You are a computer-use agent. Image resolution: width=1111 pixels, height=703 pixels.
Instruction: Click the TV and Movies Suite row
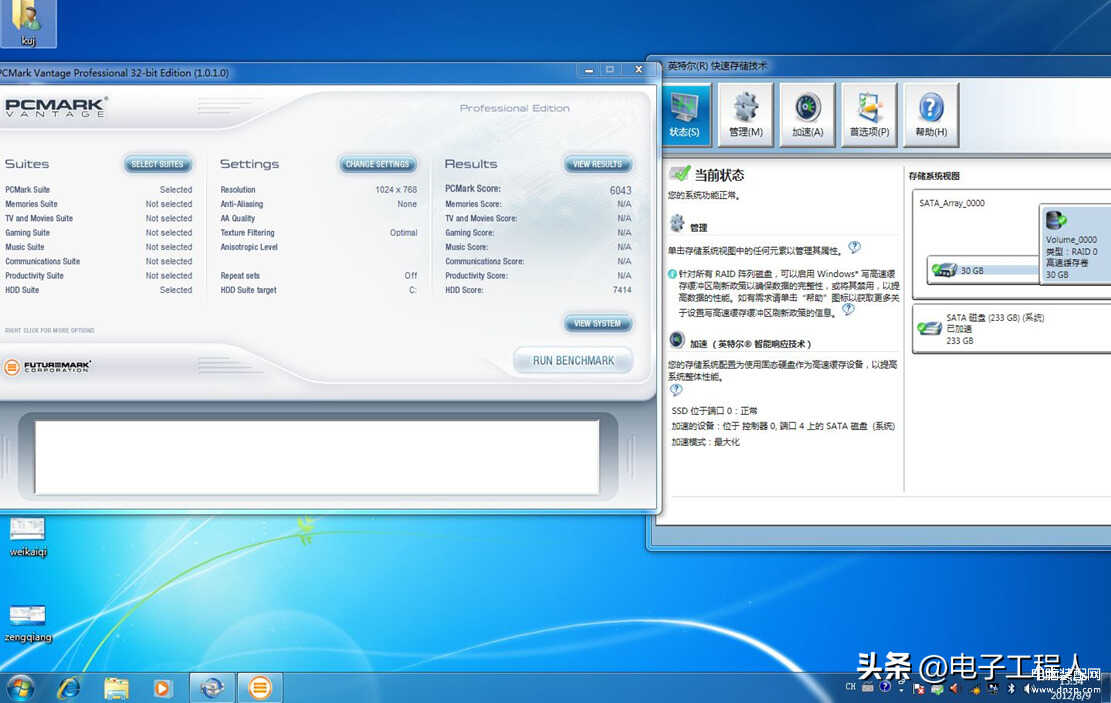click(98, 218)
